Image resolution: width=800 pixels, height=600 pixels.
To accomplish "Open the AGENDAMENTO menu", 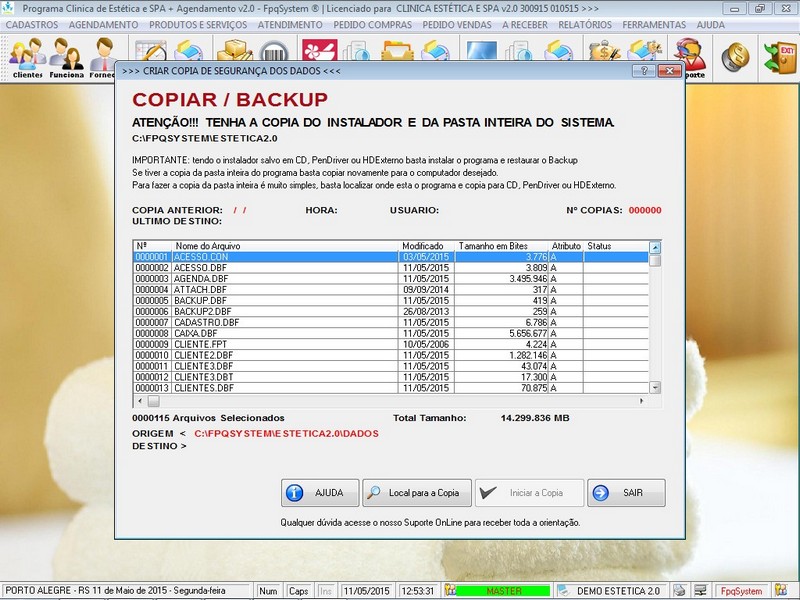I will 104,24.
